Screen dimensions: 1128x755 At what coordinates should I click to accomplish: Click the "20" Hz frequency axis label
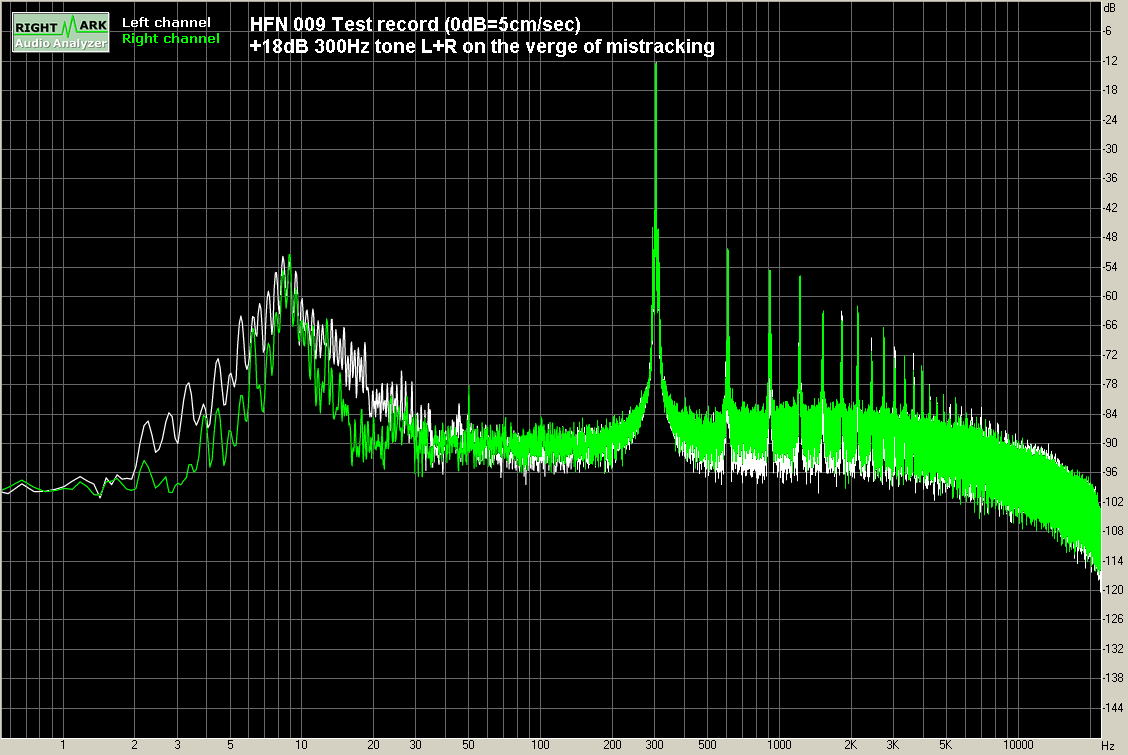click(373, 745)
